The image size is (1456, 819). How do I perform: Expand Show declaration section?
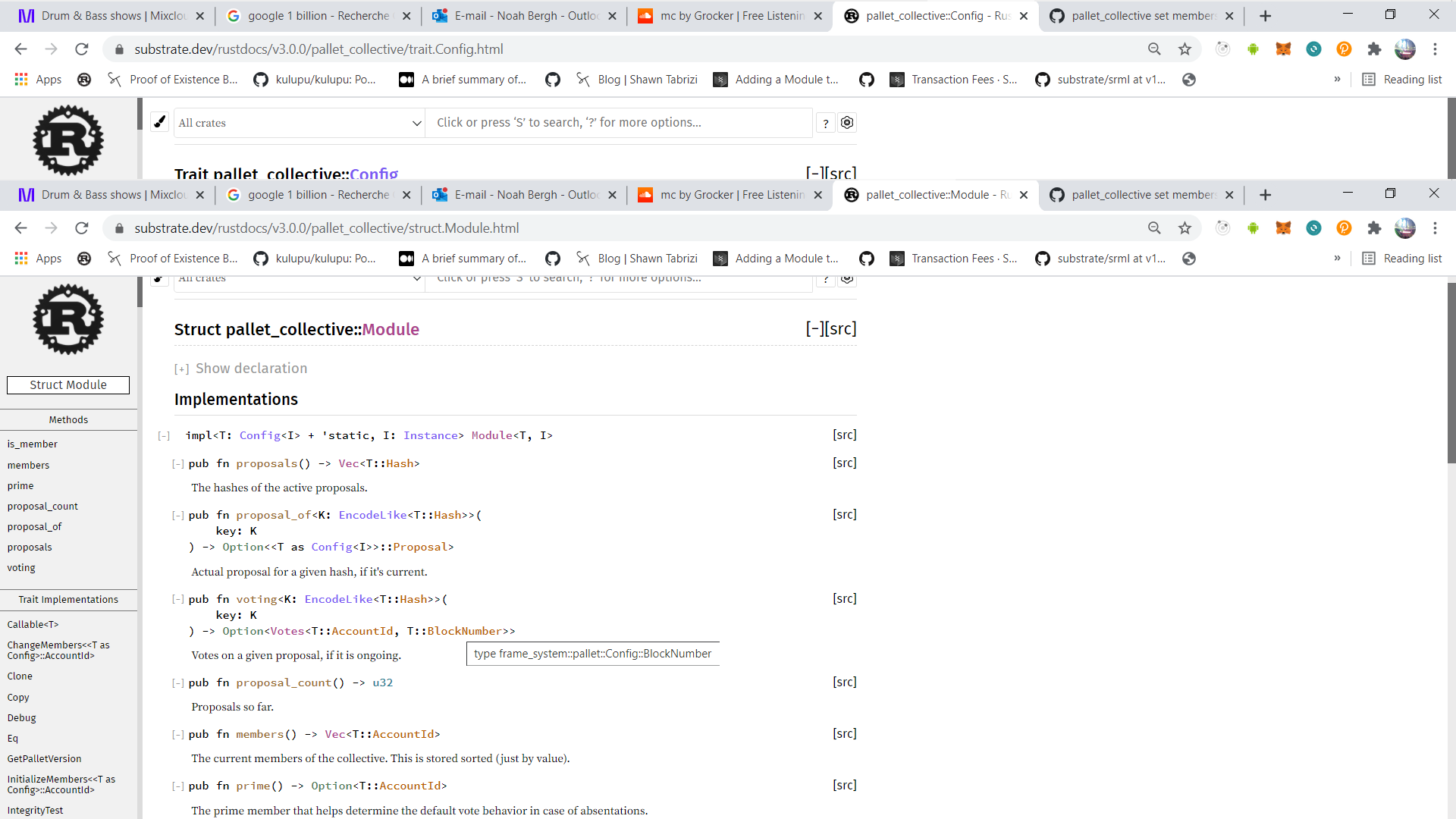click(x=240, y=369)
